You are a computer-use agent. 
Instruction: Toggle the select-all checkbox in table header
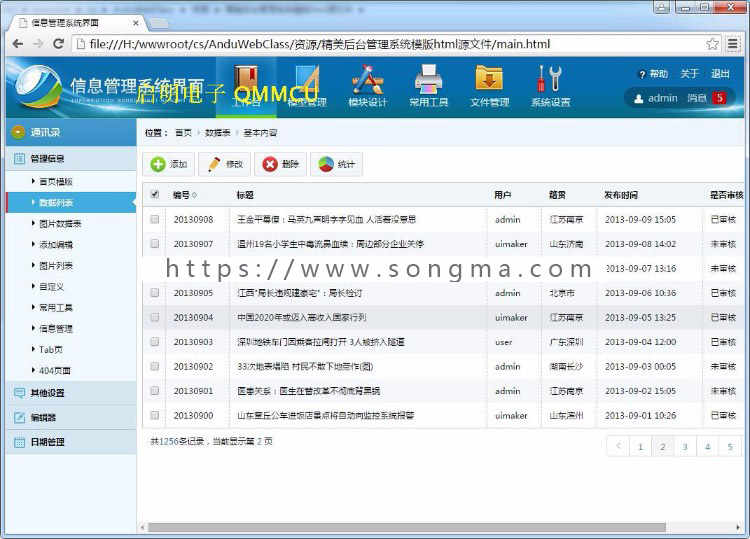coord(154,194)
